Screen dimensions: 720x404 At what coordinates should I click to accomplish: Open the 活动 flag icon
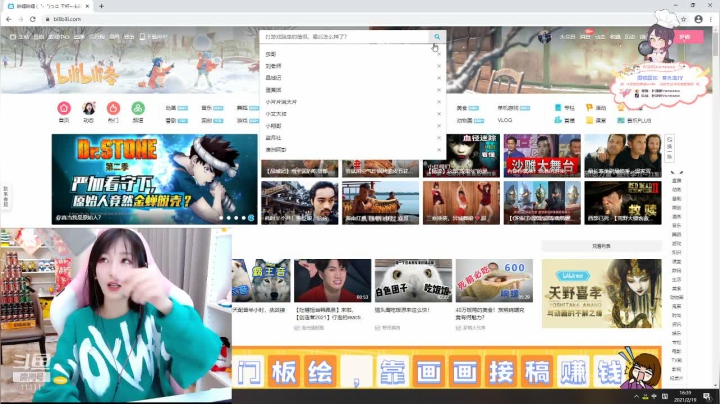589,107
